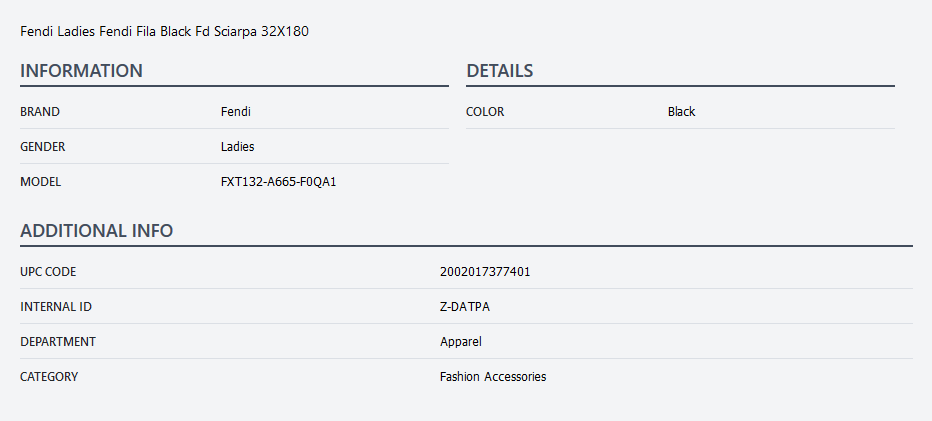Select the MODEL label
The width and height of the screenshot is (932, 421).
pyautogui.click(x=41, y=182)
